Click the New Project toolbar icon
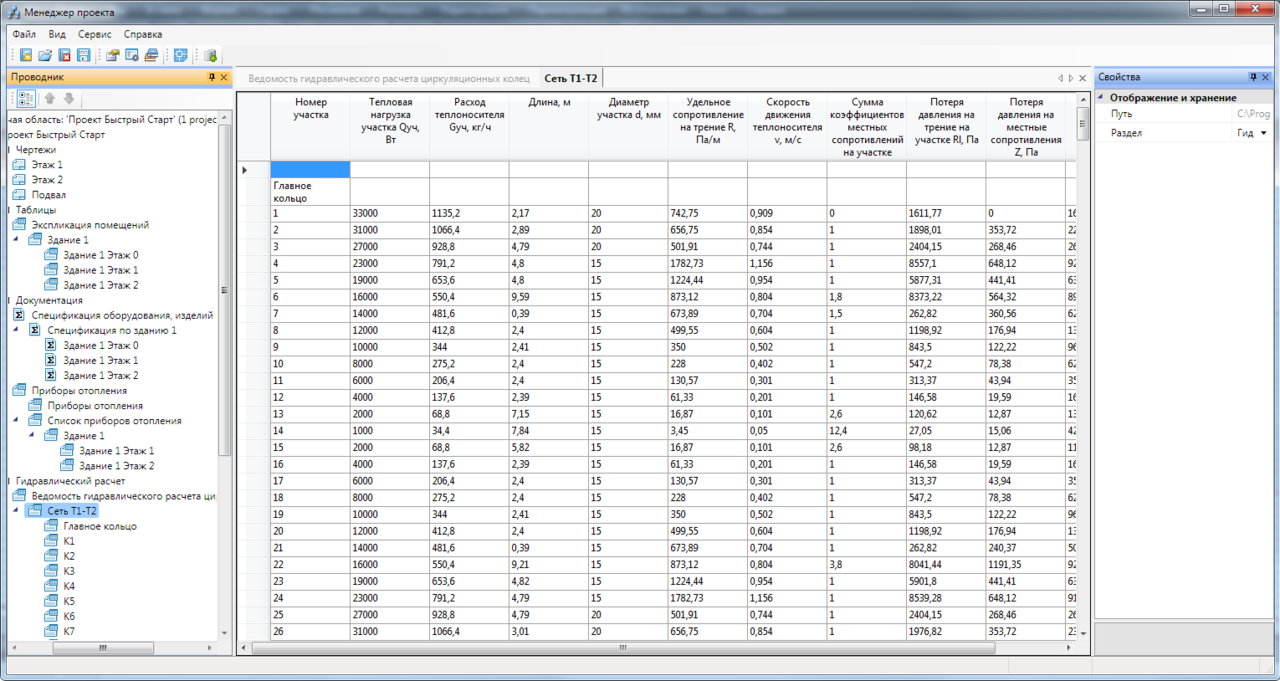Viewport: 1280px width, 681px height. (x=26, y=55)
